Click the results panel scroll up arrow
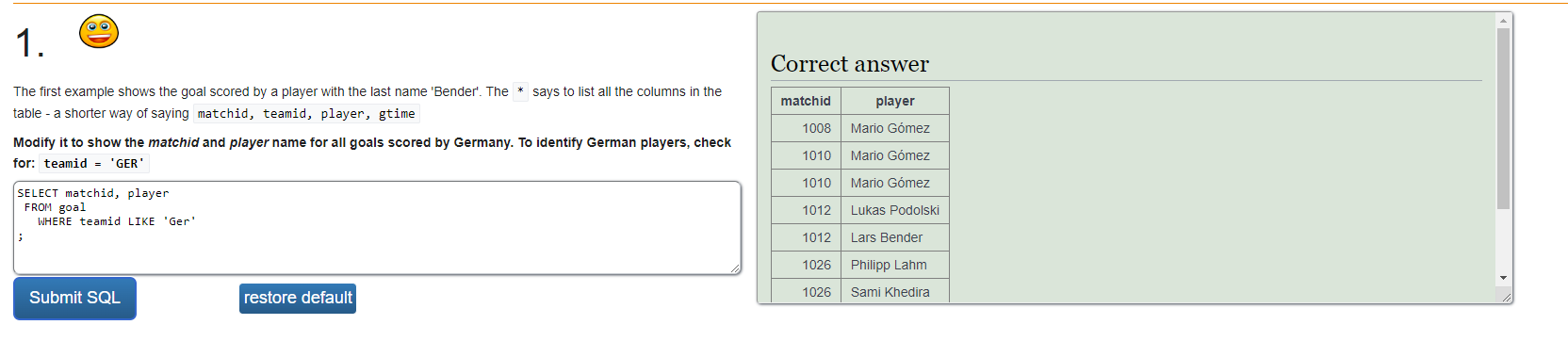1568x341 pixels. click(1503, 20)
